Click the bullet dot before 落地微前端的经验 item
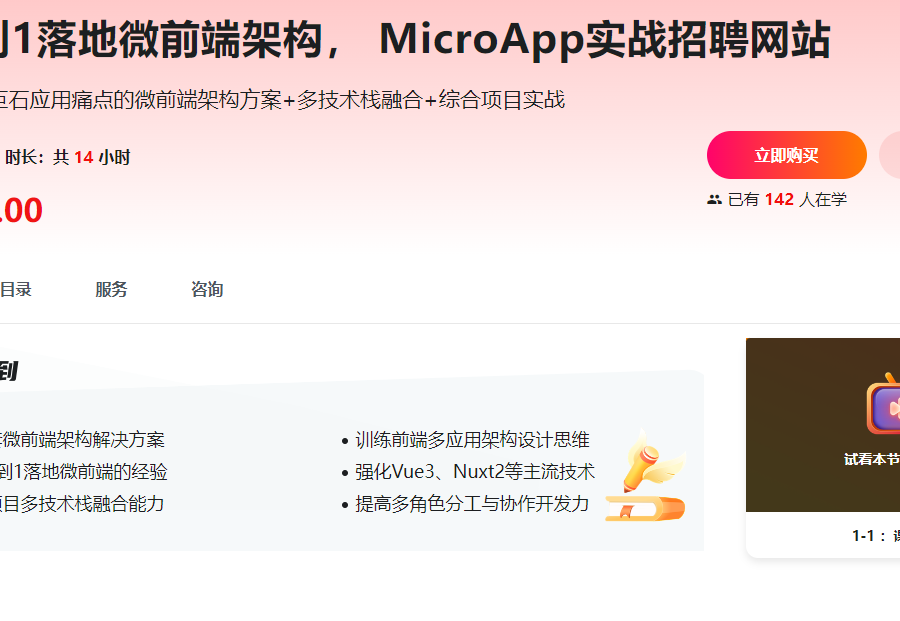 (2, 471)
